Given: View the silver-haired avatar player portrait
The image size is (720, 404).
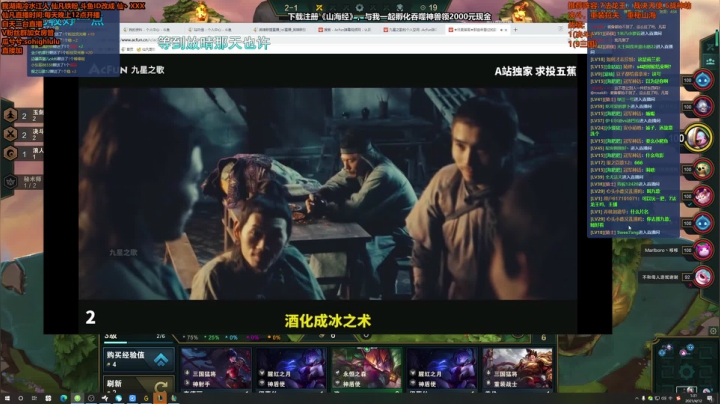Looking at the screenshot, I should [703, 107].
